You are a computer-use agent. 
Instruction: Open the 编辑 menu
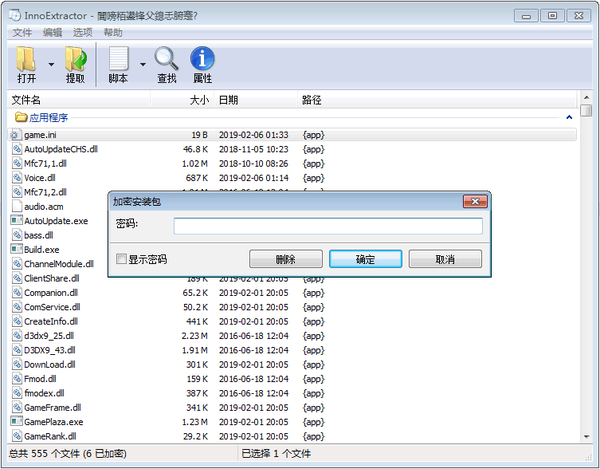click(x=52, y=33)
